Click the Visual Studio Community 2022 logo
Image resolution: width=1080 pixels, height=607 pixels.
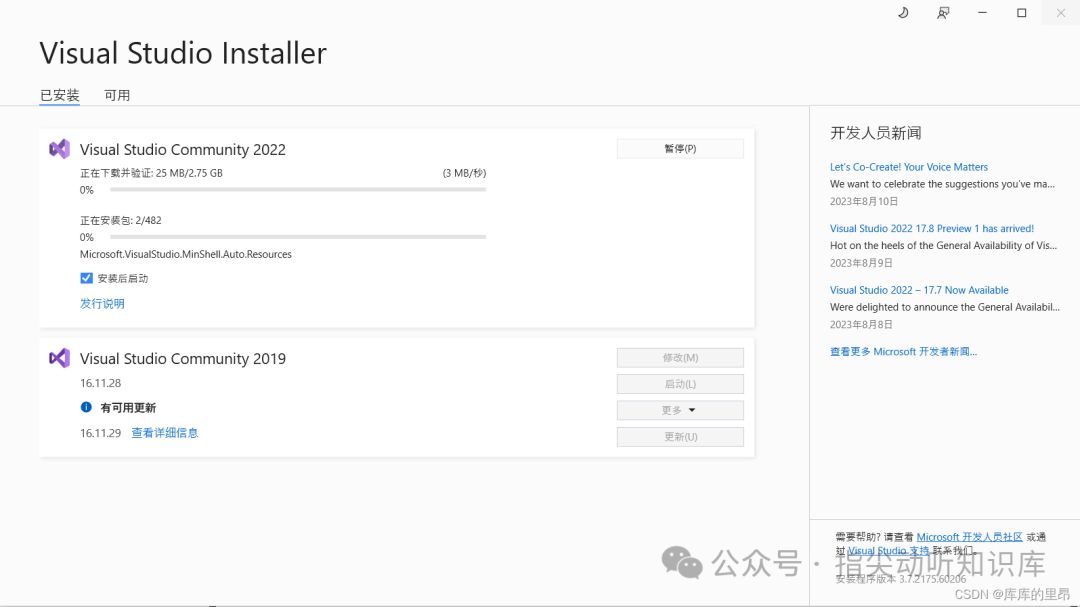(x=59, y=149)
